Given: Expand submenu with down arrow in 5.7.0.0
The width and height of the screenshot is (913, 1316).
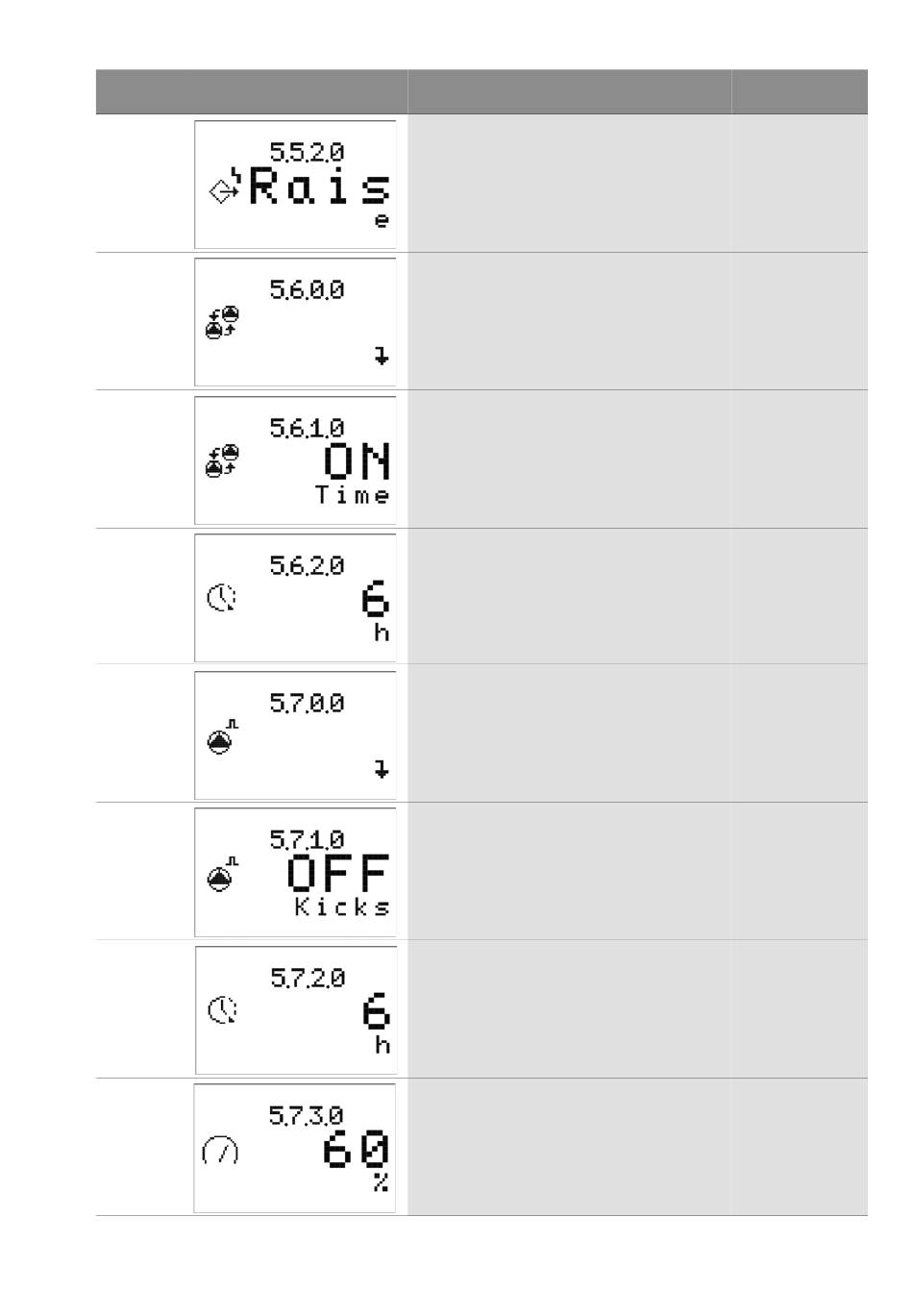Looking at the screenshot, I should click(x=382, y=769).
